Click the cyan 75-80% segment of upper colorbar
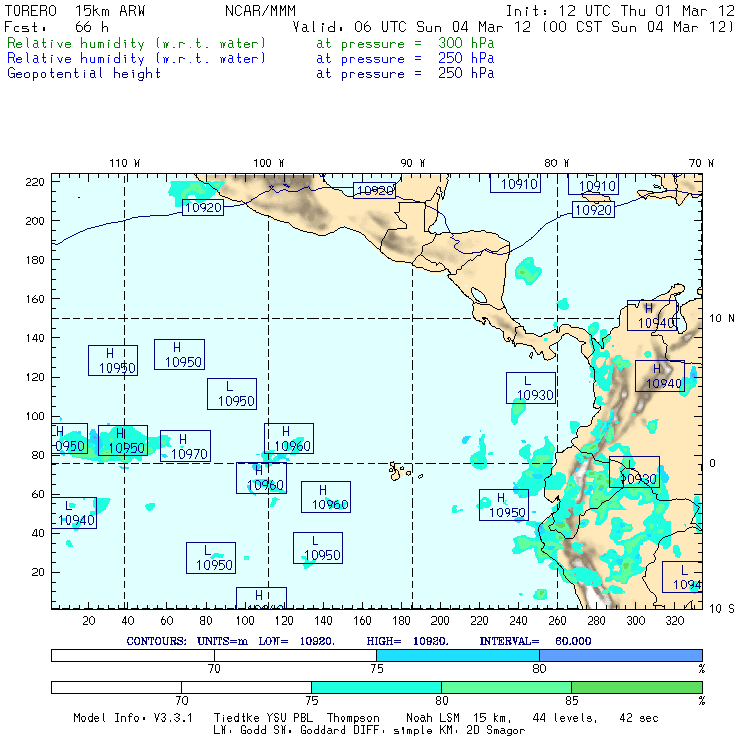Viewport: 740px width, 740px height. pos(458,655)
